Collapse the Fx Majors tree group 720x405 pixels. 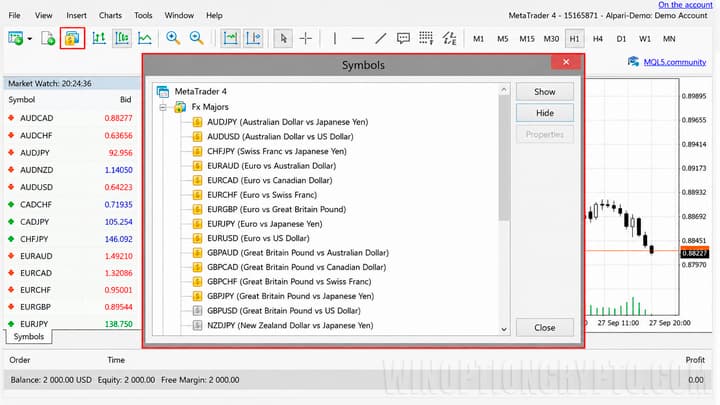[x=163, y=107]
